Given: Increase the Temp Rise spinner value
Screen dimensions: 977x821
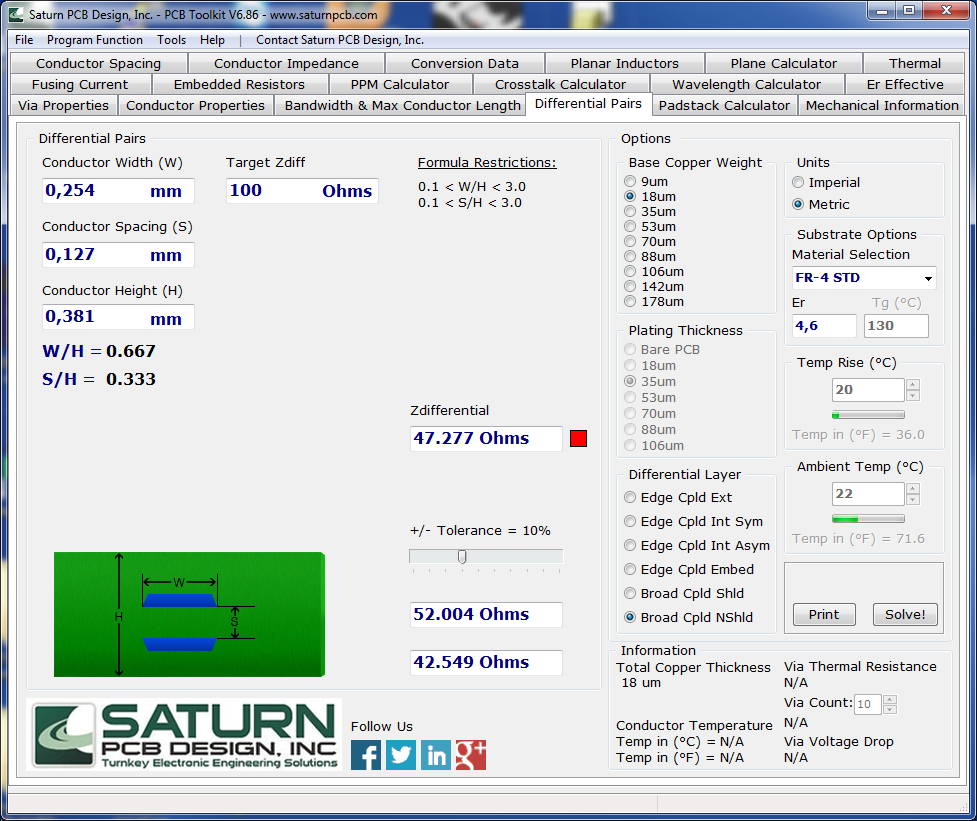Looking at the screenshot, I should click(x=912, y=385).
